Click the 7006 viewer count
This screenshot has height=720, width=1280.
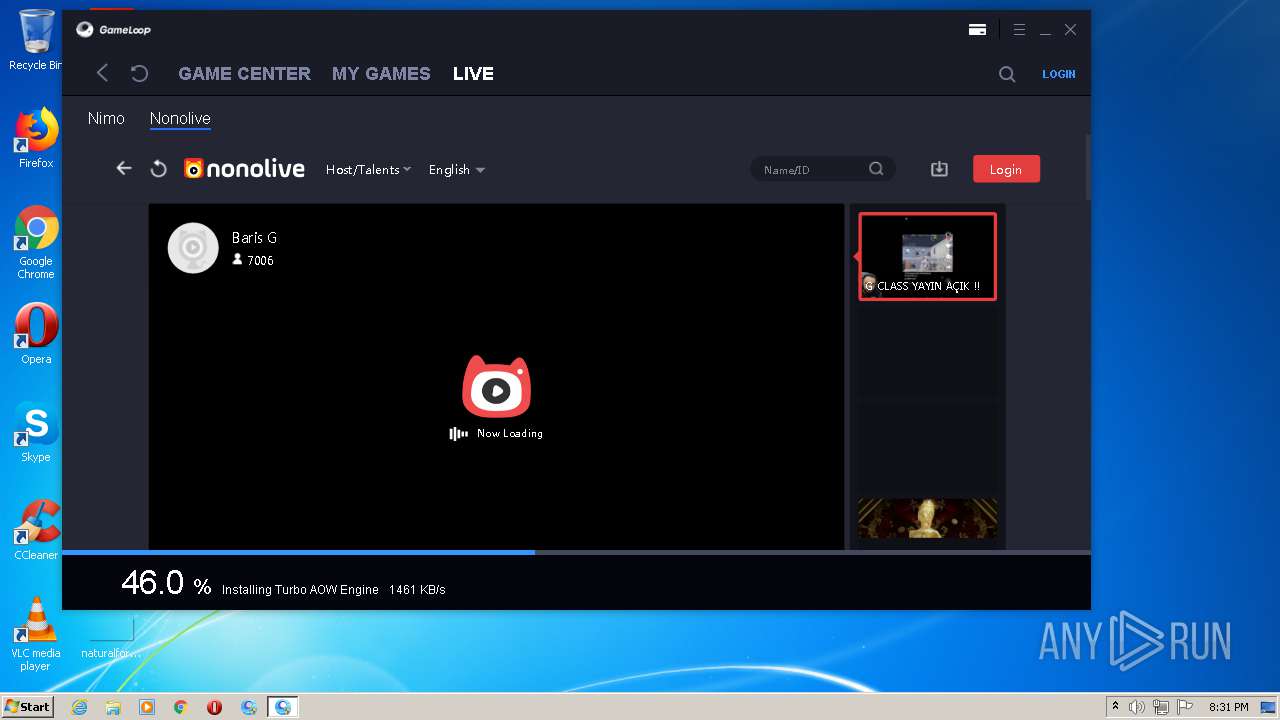click(x=260, y=260)
